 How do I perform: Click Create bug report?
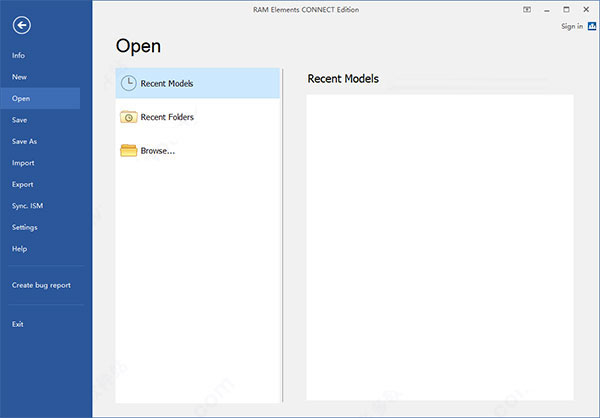[41, 285]
